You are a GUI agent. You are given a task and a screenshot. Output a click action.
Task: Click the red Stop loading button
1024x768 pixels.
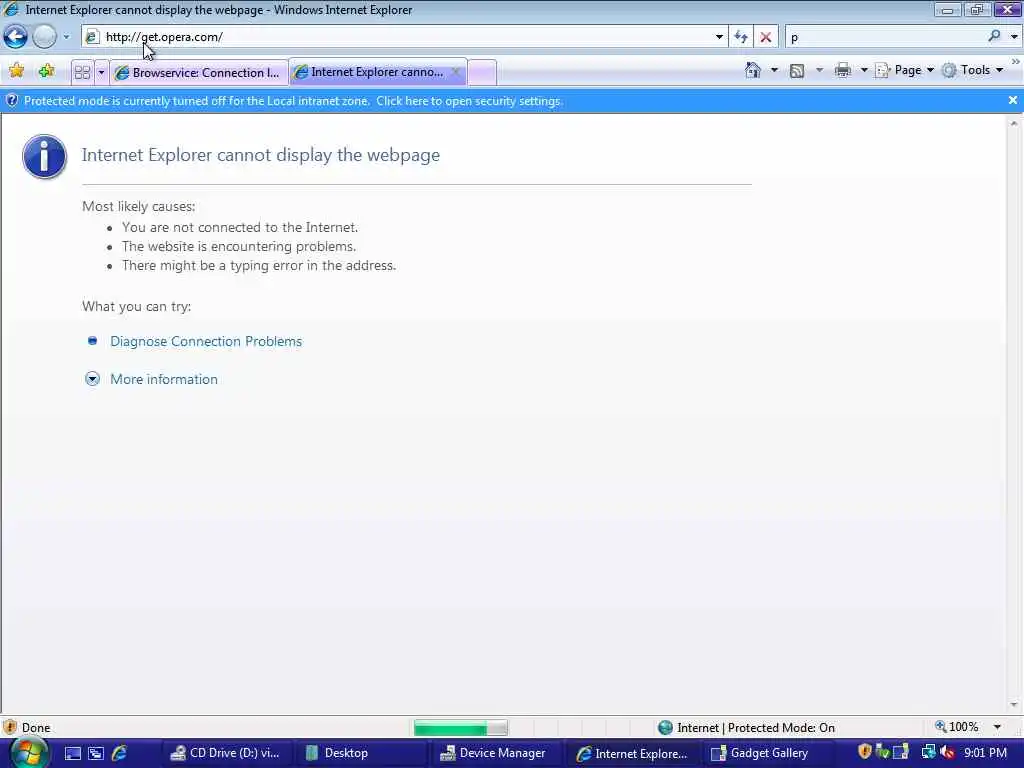[x=765, y=37]
